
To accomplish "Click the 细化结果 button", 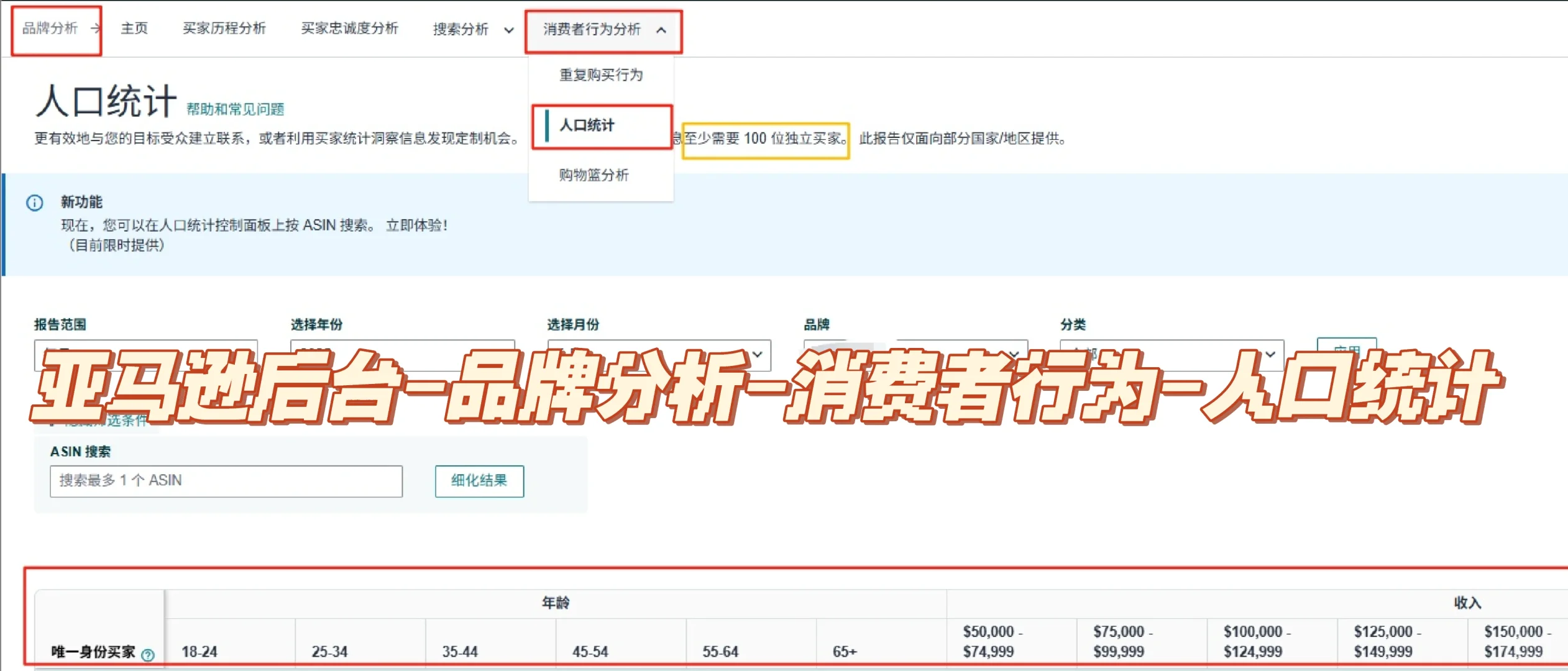I will pos(479,481).
